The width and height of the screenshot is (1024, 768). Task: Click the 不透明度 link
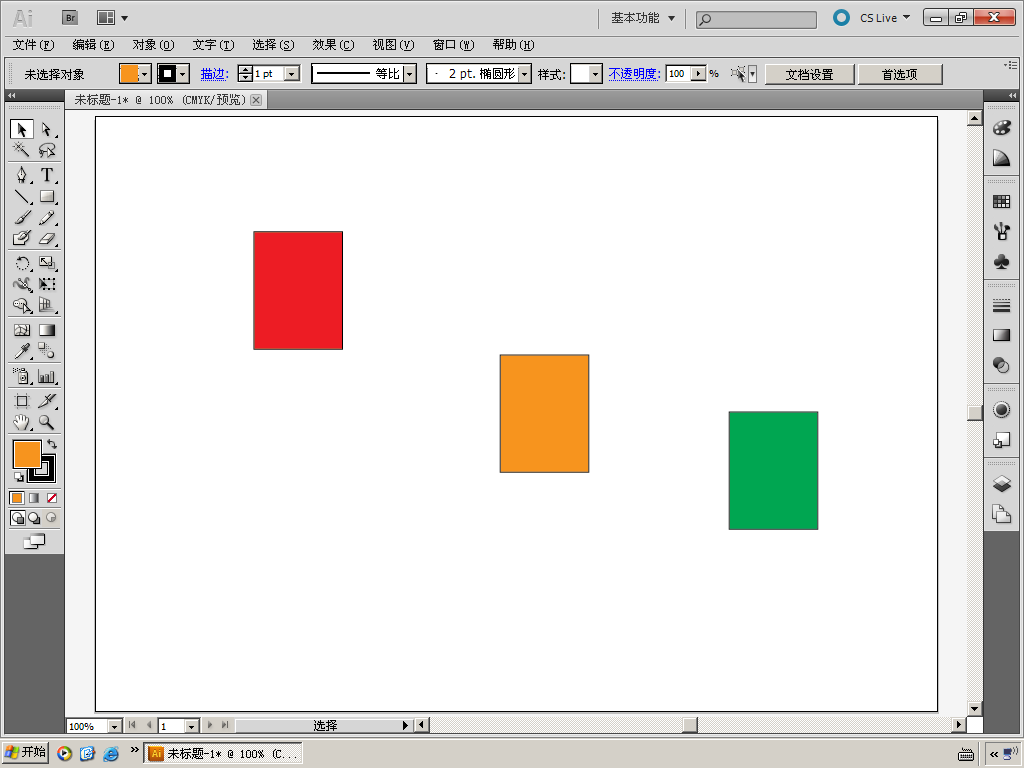pos(634,74)
